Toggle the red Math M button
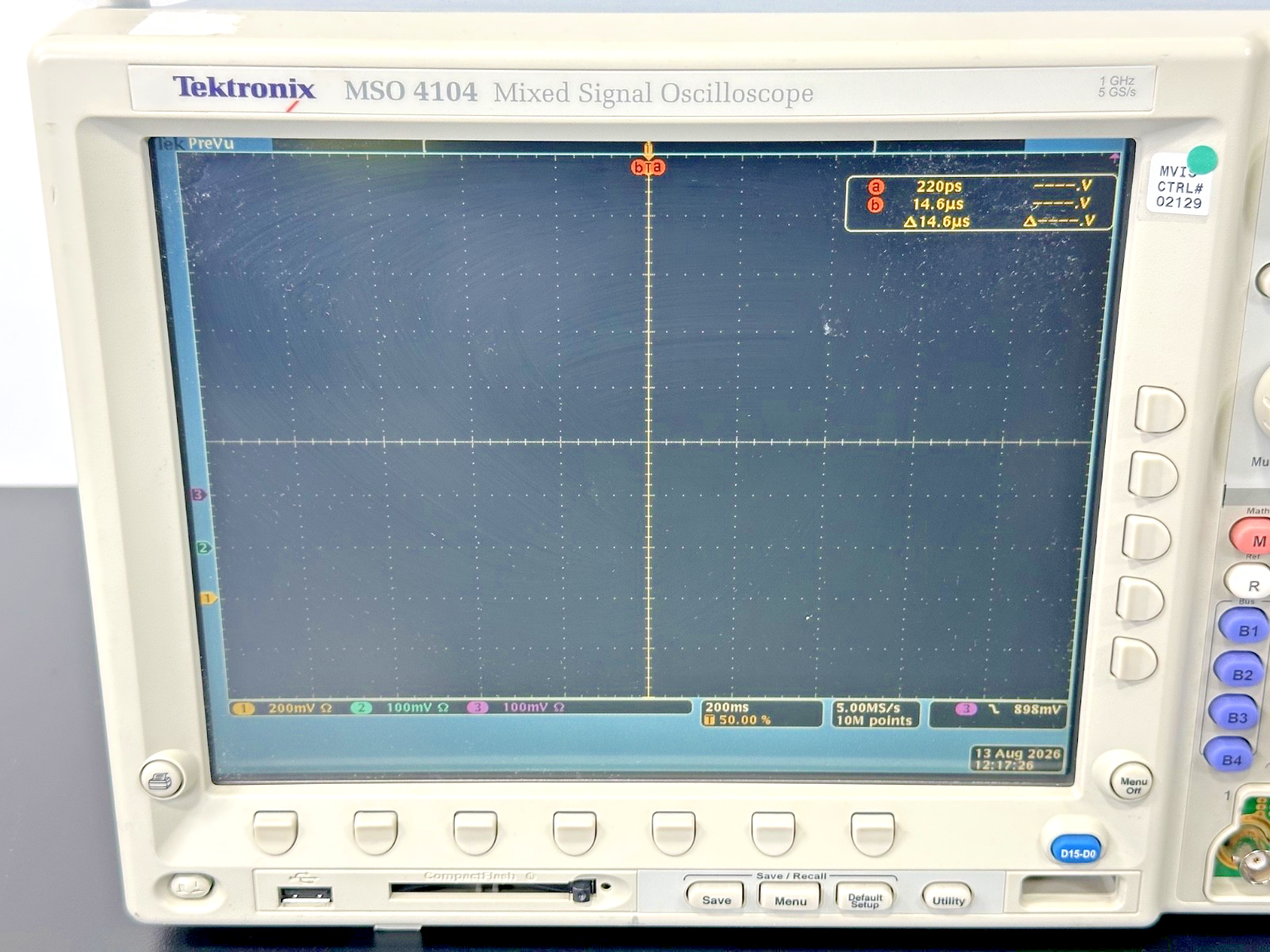Viewport: 1270px width, 952px height. [x=1253, y=537]
